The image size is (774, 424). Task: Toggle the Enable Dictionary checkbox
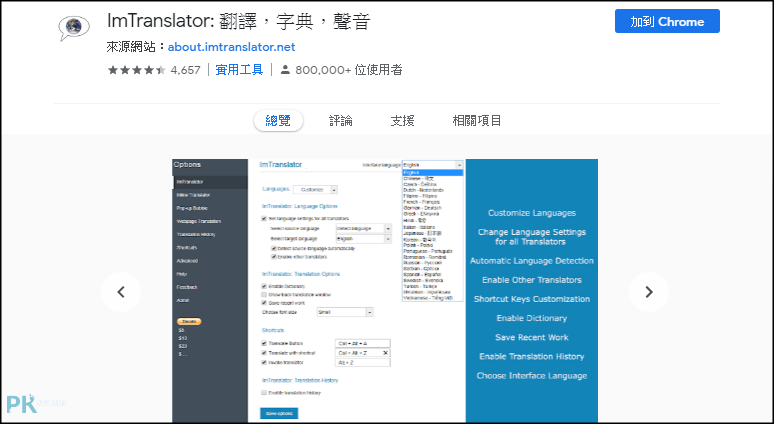264,286
